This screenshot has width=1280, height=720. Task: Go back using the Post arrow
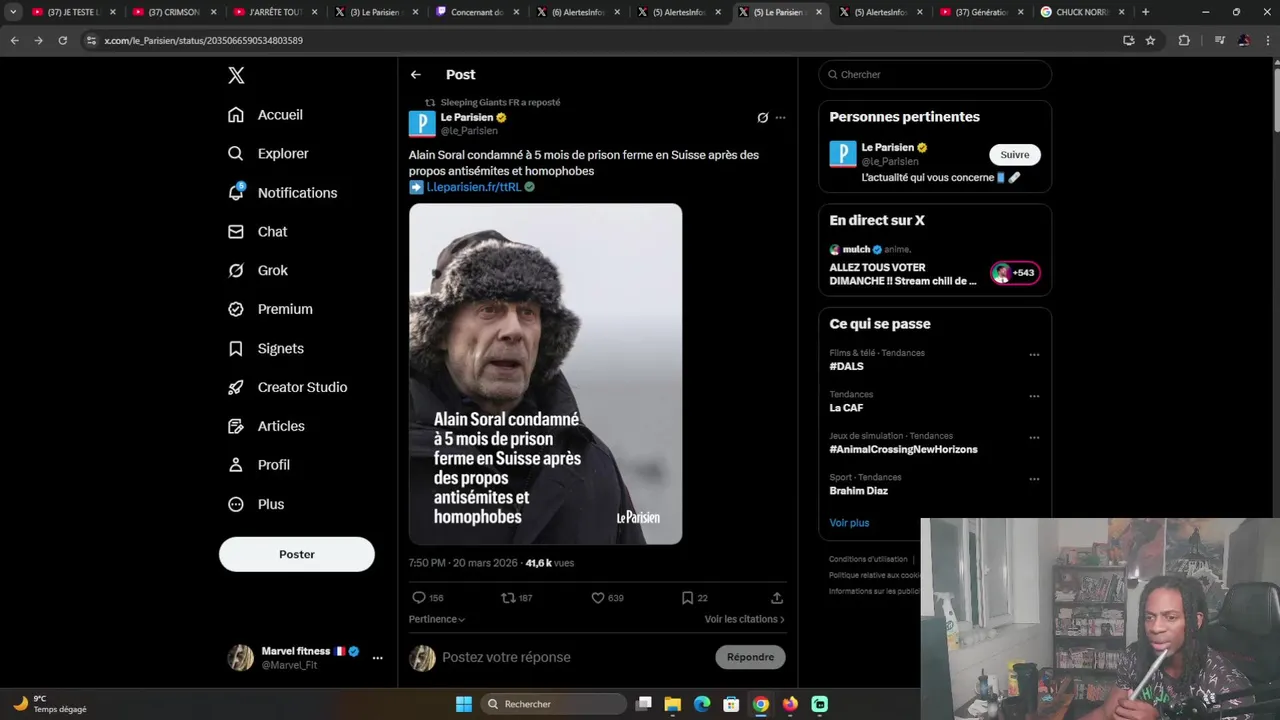[416, 75]
